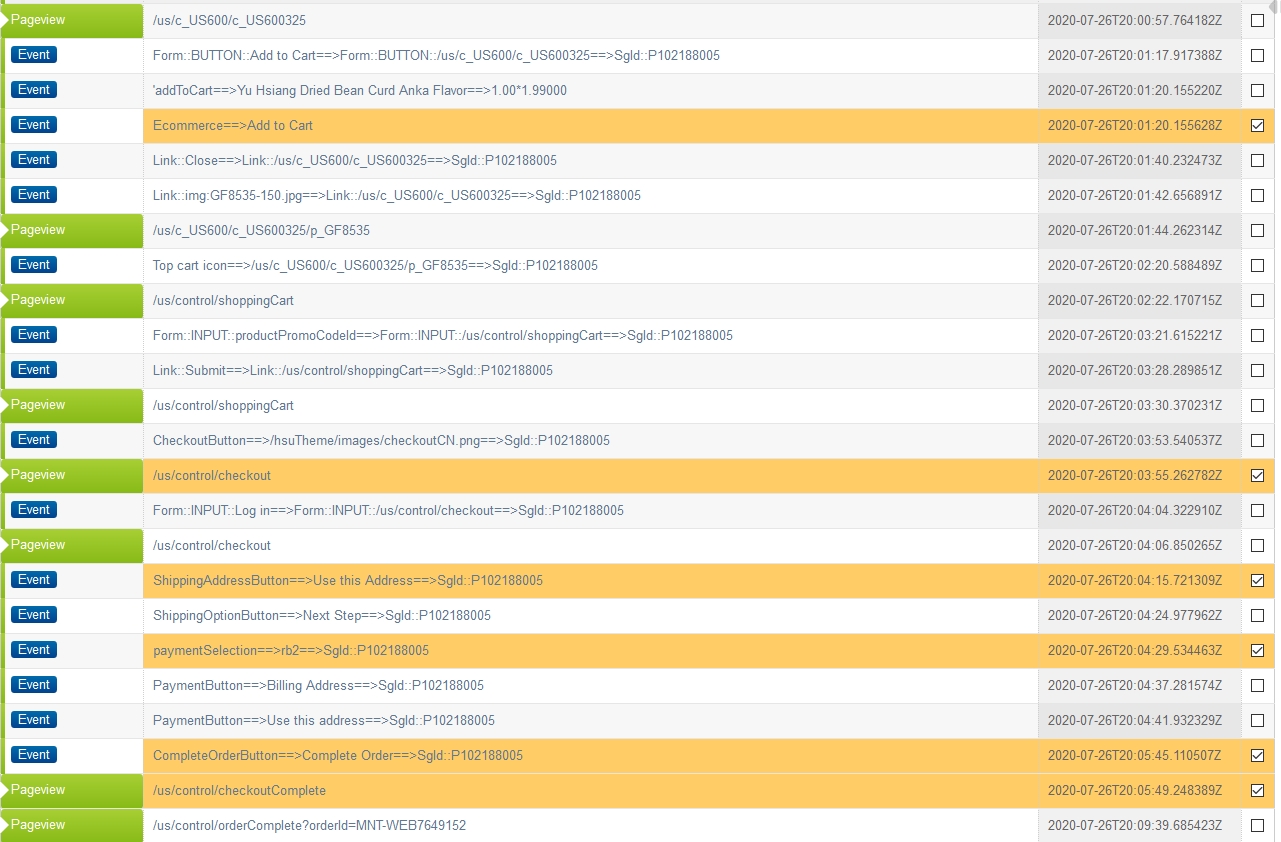1281x842 pixels.
Task: Click timestamp 2020-07-26T20:05:45.110507Z
Action: pyautogui.click(x=1135, y=756)
